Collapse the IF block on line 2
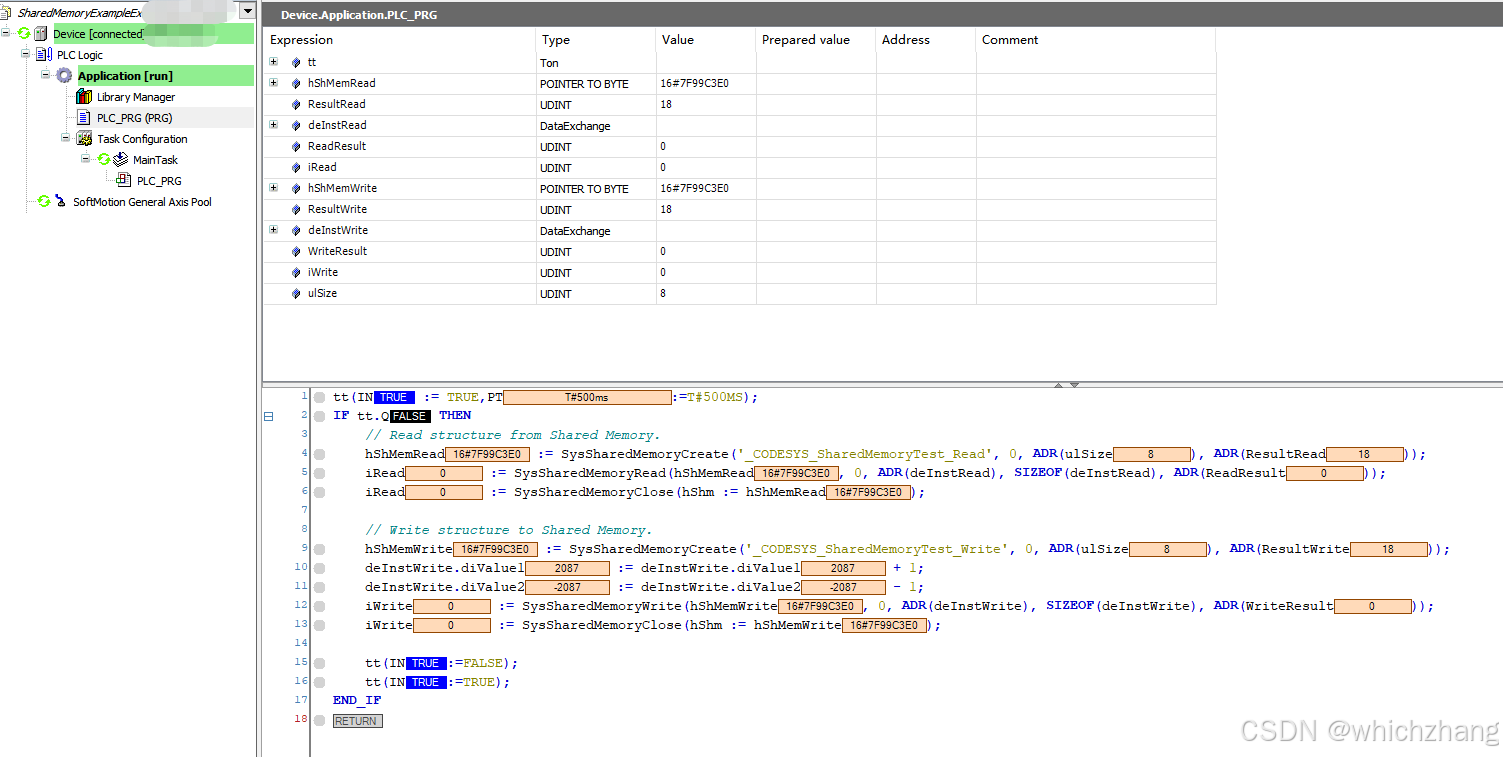The width and height of the screenshot is (1503, 757). 268,415
